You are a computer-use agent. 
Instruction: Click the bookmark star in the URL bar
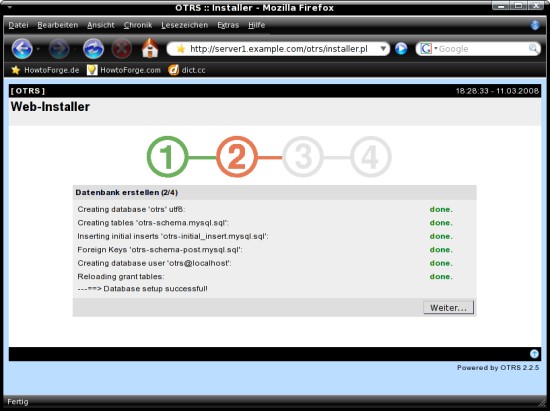coord(180,49)
